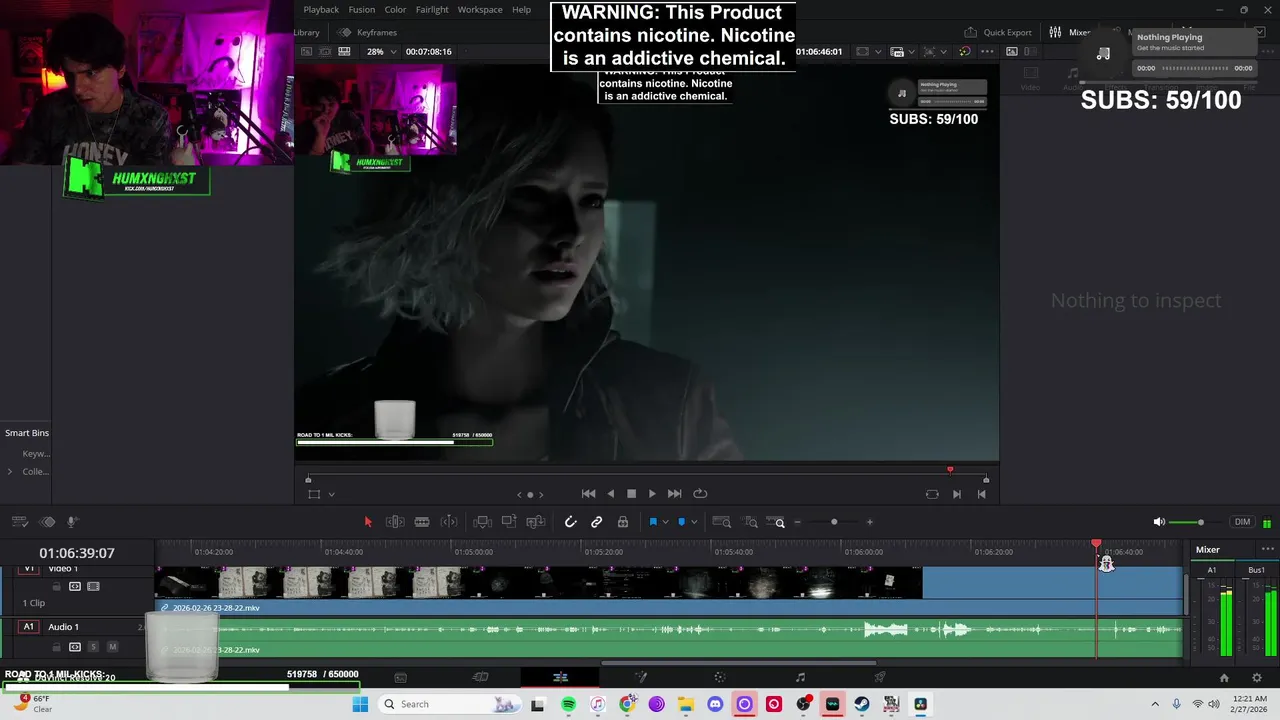Image resolution: width=1280 pixels, height=720 pixels.
Task: Click the blue Marker icon
Action: [682, 522]
